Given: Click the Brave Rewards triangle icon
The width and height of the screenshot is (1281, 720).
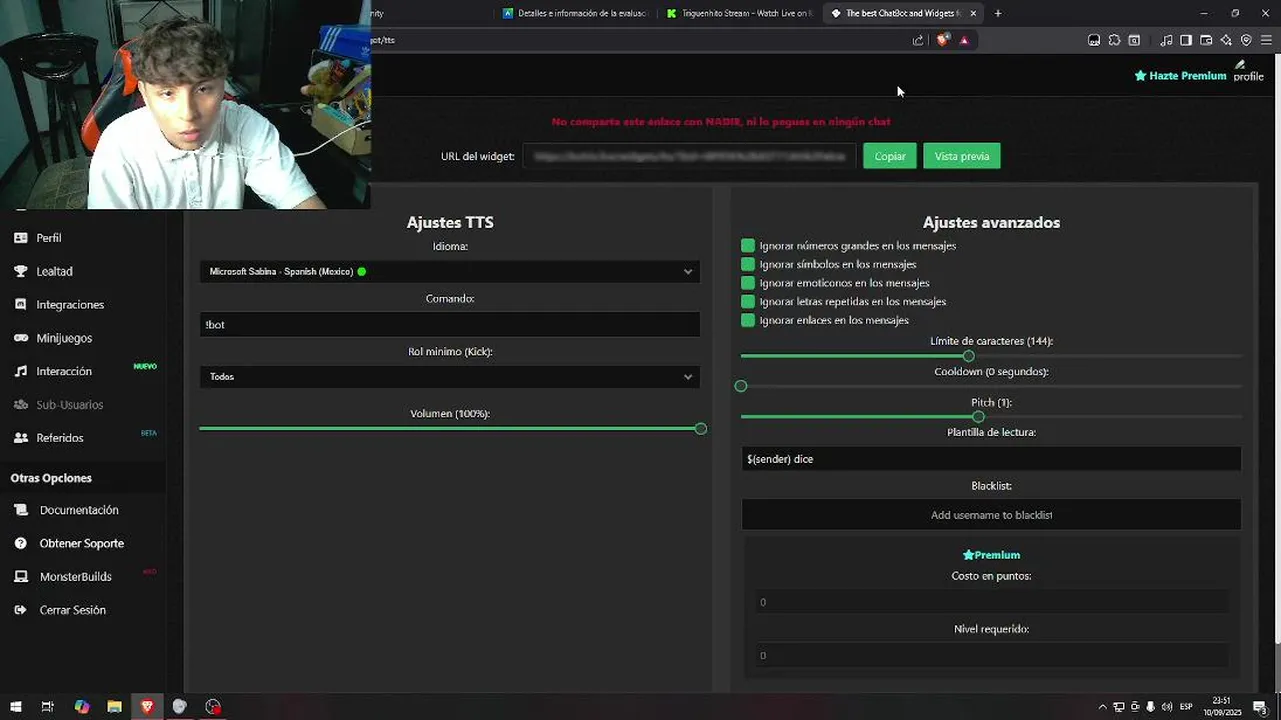Looking at the screenshot, I should [964, 40].
